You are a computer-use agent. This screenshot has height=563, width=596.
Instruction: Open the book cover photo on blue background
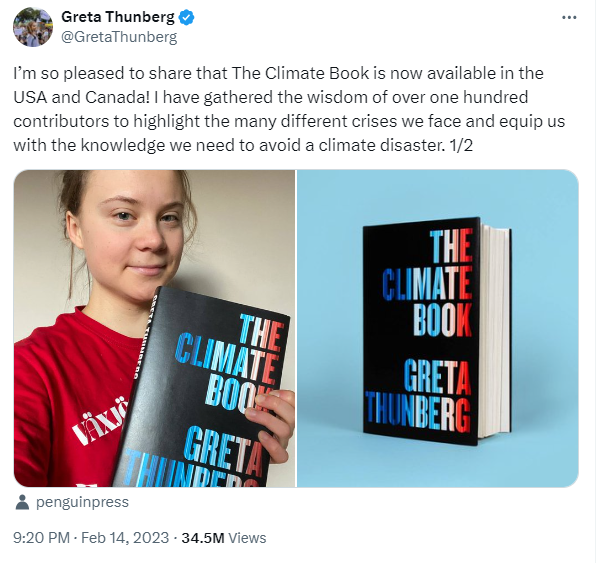[x=438, y=328]
